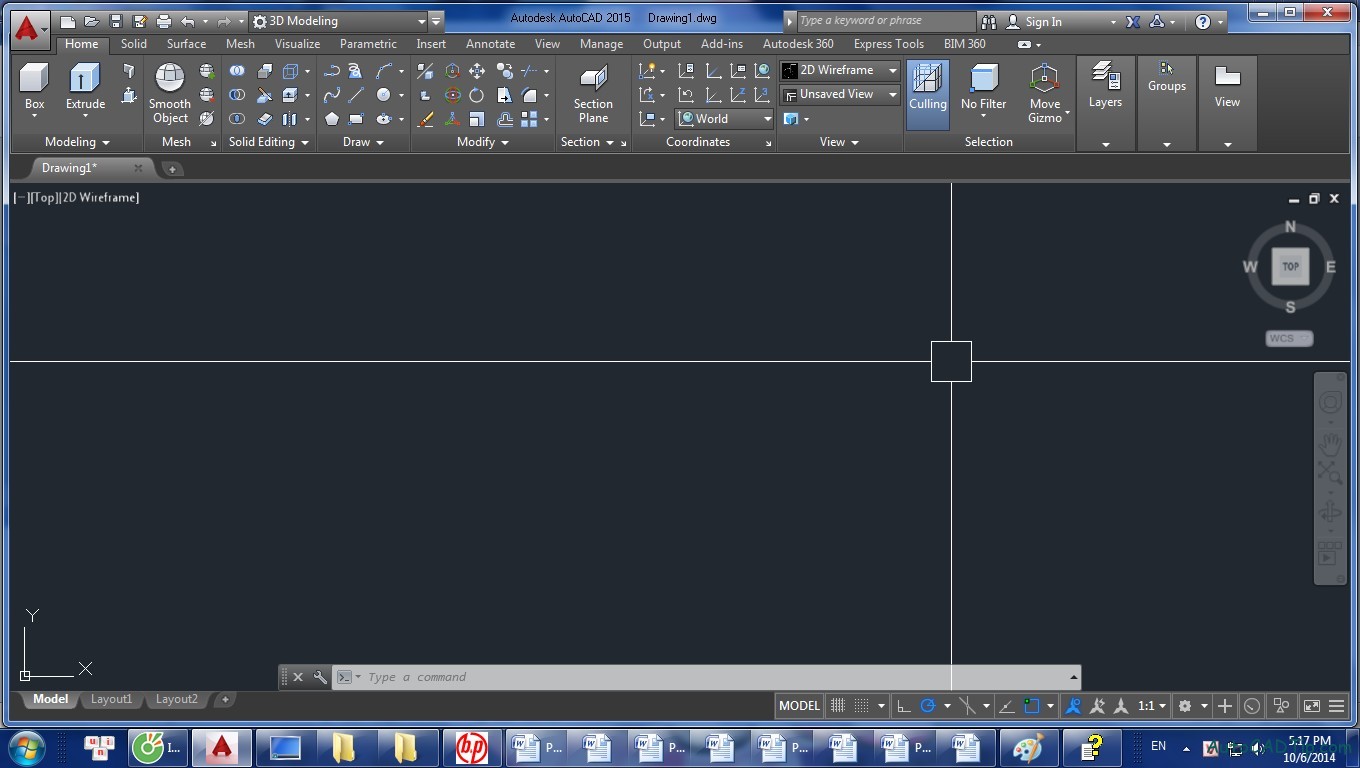Click the Section Plane tool
This screenshot has height=768, width=1360.
593,93
